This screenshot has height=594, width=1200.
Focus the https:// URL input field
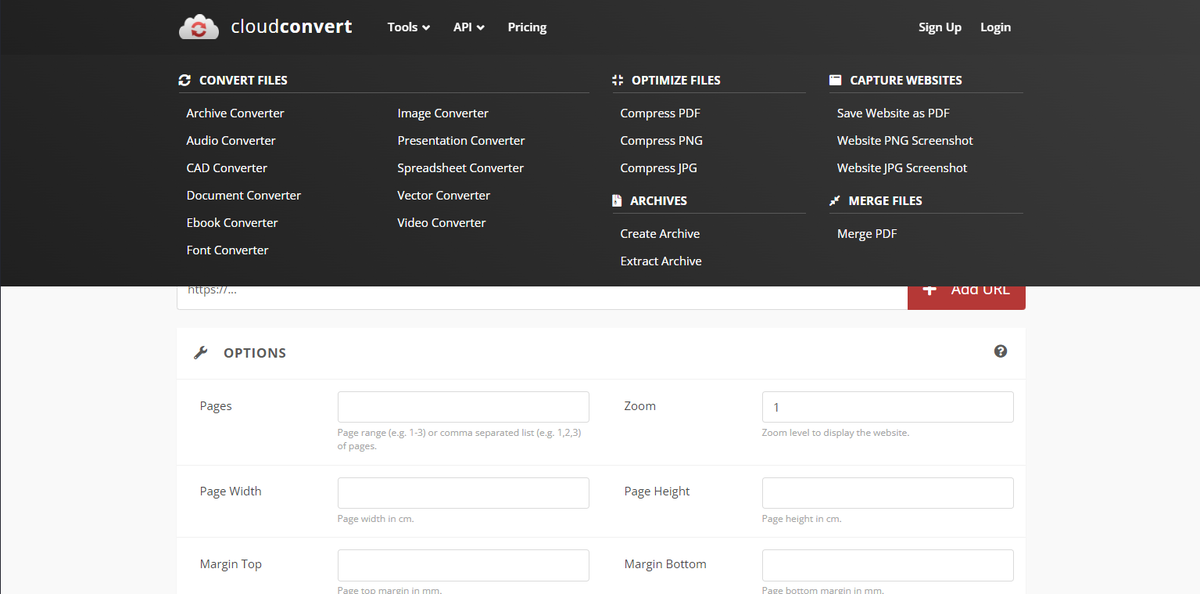(542, 297)
